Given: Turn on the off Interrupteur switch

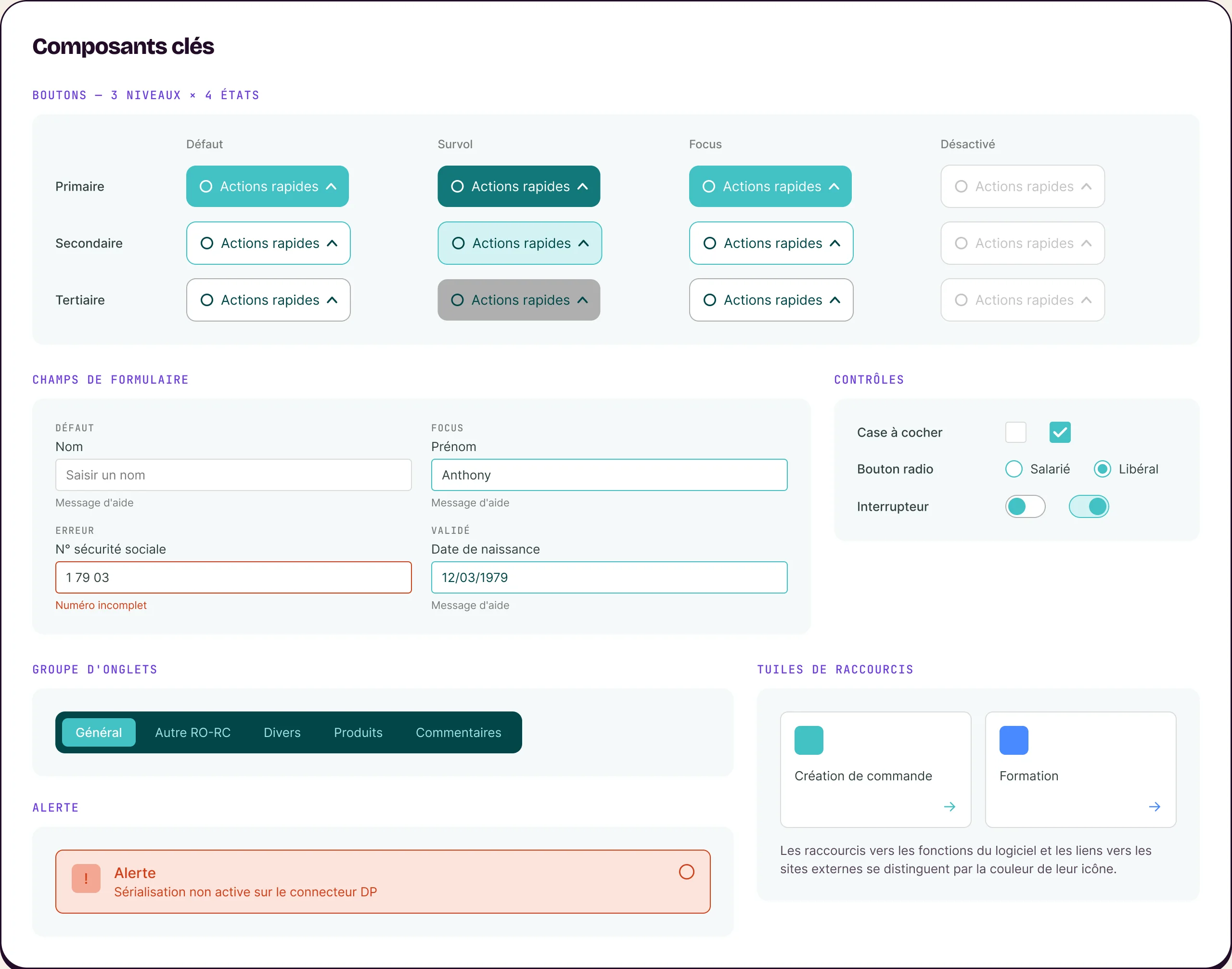Looking at the screenshot, I should click(x=1025, y=506).
